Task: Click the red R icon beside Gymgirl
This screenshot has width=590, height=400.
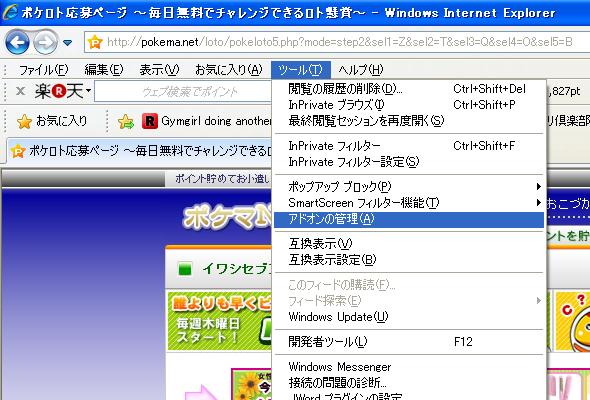Action: click(150, 121)
